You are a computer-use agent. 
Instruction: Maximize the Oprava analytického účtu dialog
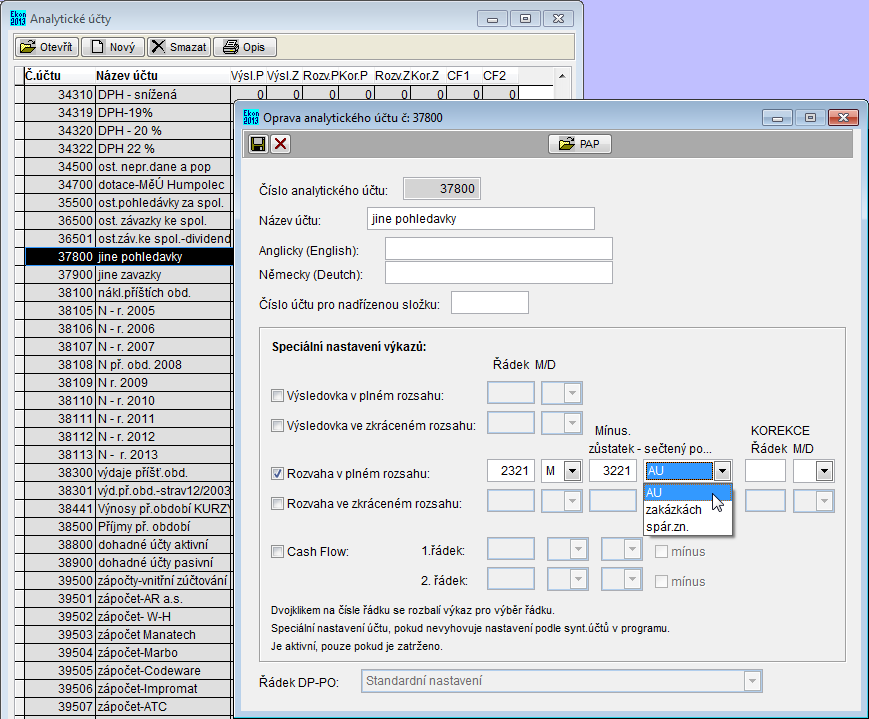pos(810,118)
